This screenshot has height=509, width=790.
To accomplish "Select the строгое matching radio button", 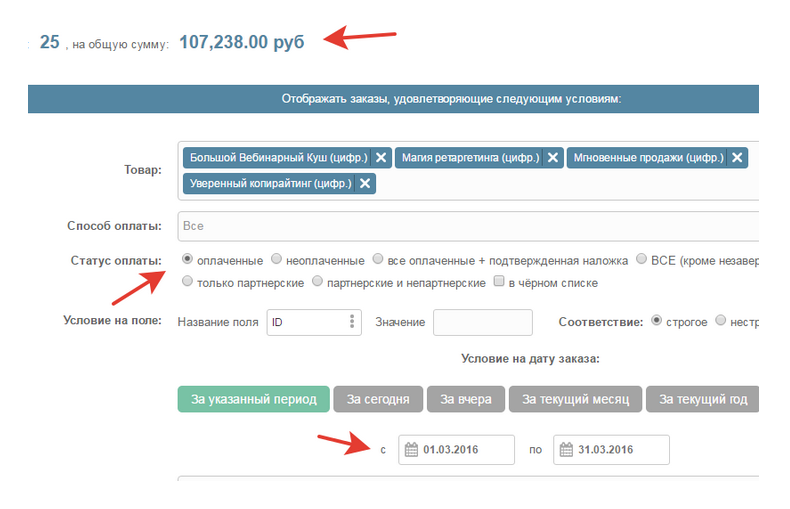I will [656, 320].
